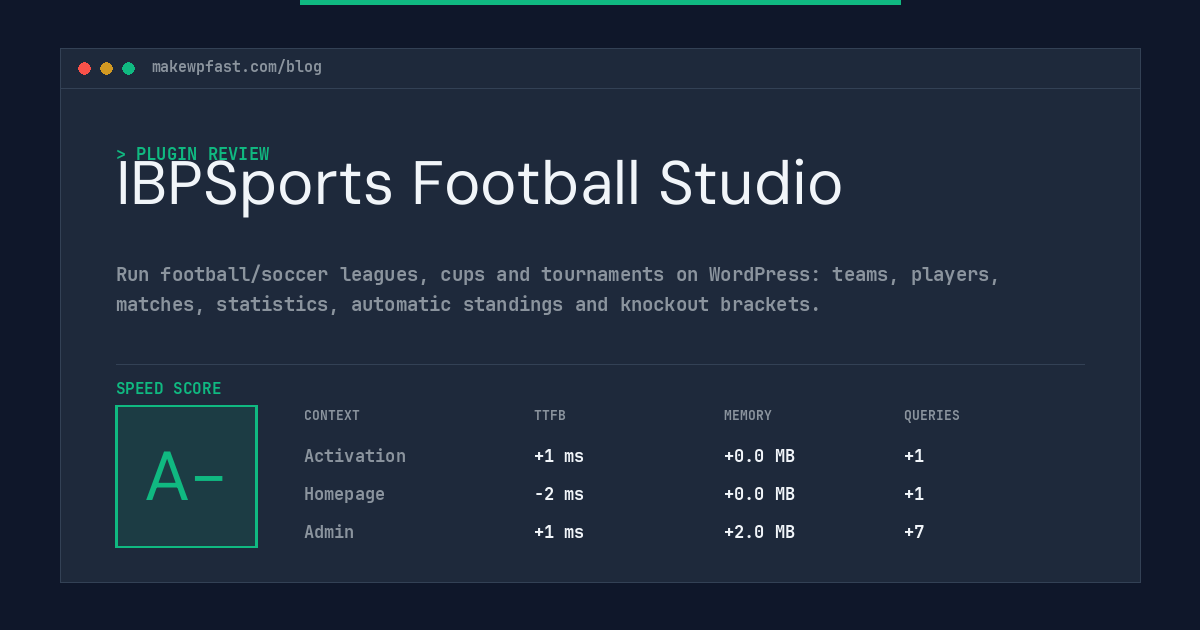Click Activation queries value +1
The height and width of the screenshot is (630, 1200).
[x=914, y=456]
